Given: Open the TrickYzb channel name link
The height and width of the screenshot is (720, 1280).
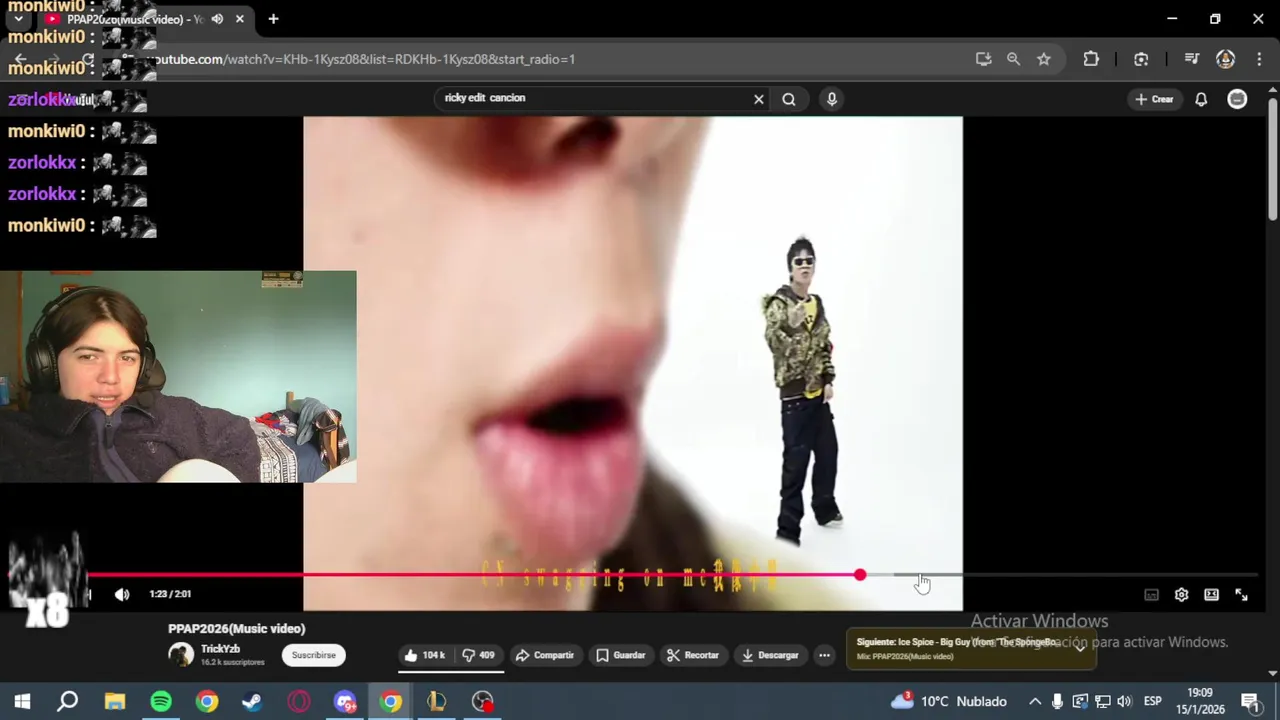Looking at the screenshot, I should 220,649.
